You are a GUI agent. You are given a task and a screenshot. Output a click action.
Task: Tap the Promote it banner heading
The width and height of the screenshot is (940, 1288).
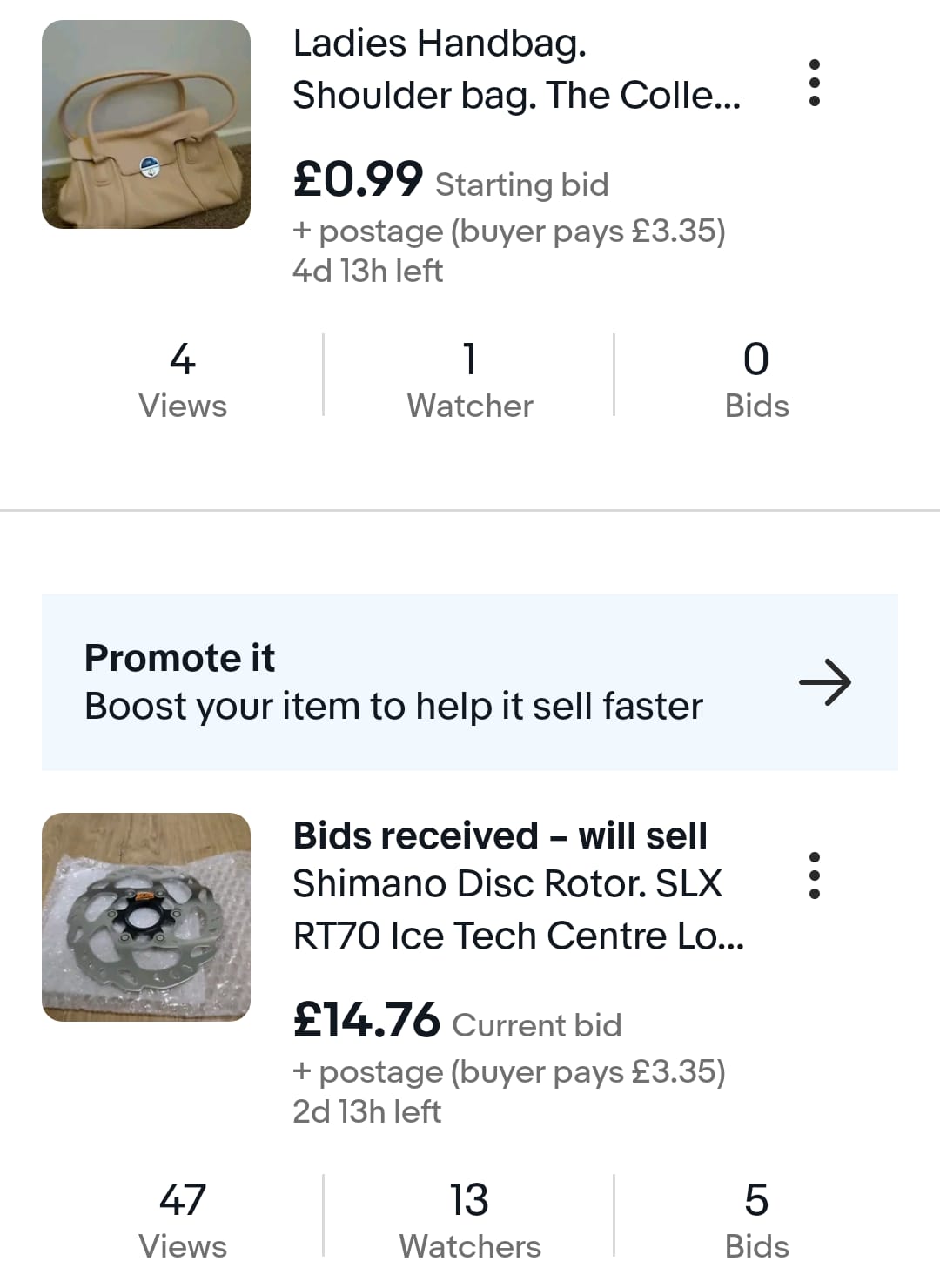click(179, 658)
